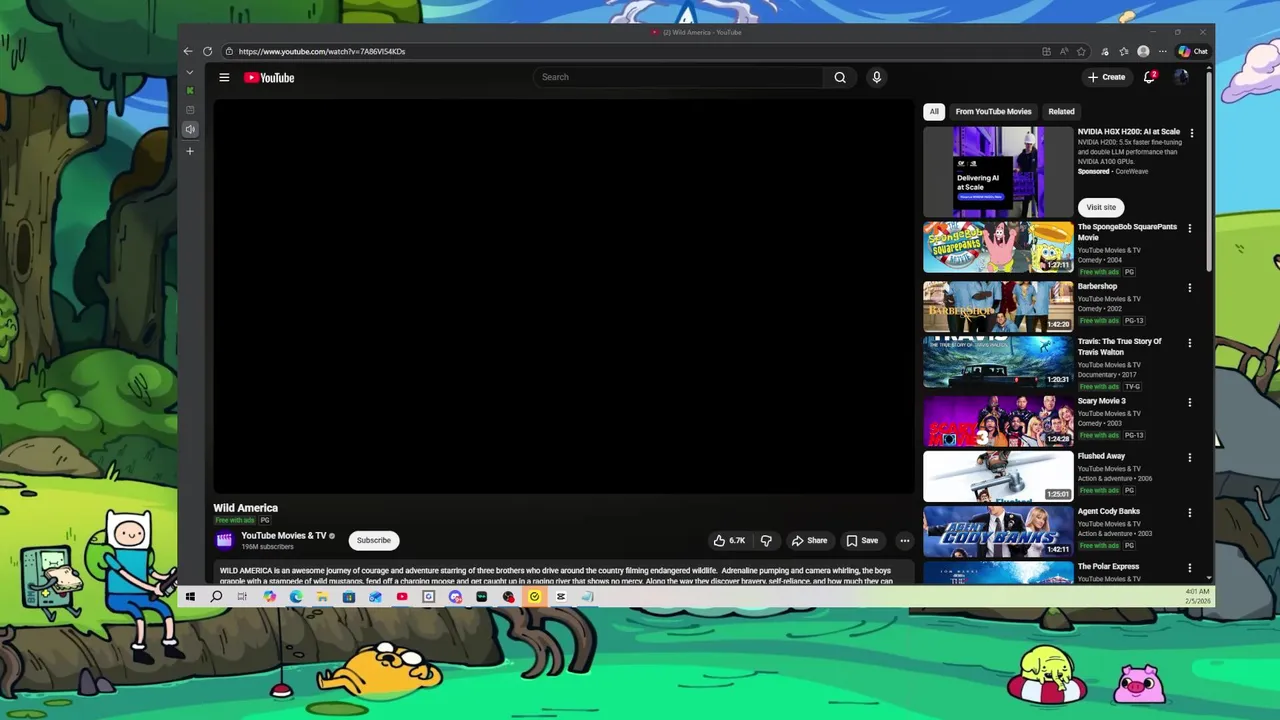The height and width of the screenshot is (720, 1280).
Task: Open the YouTube account avatar menu
Action: (x=1181, y=77)
